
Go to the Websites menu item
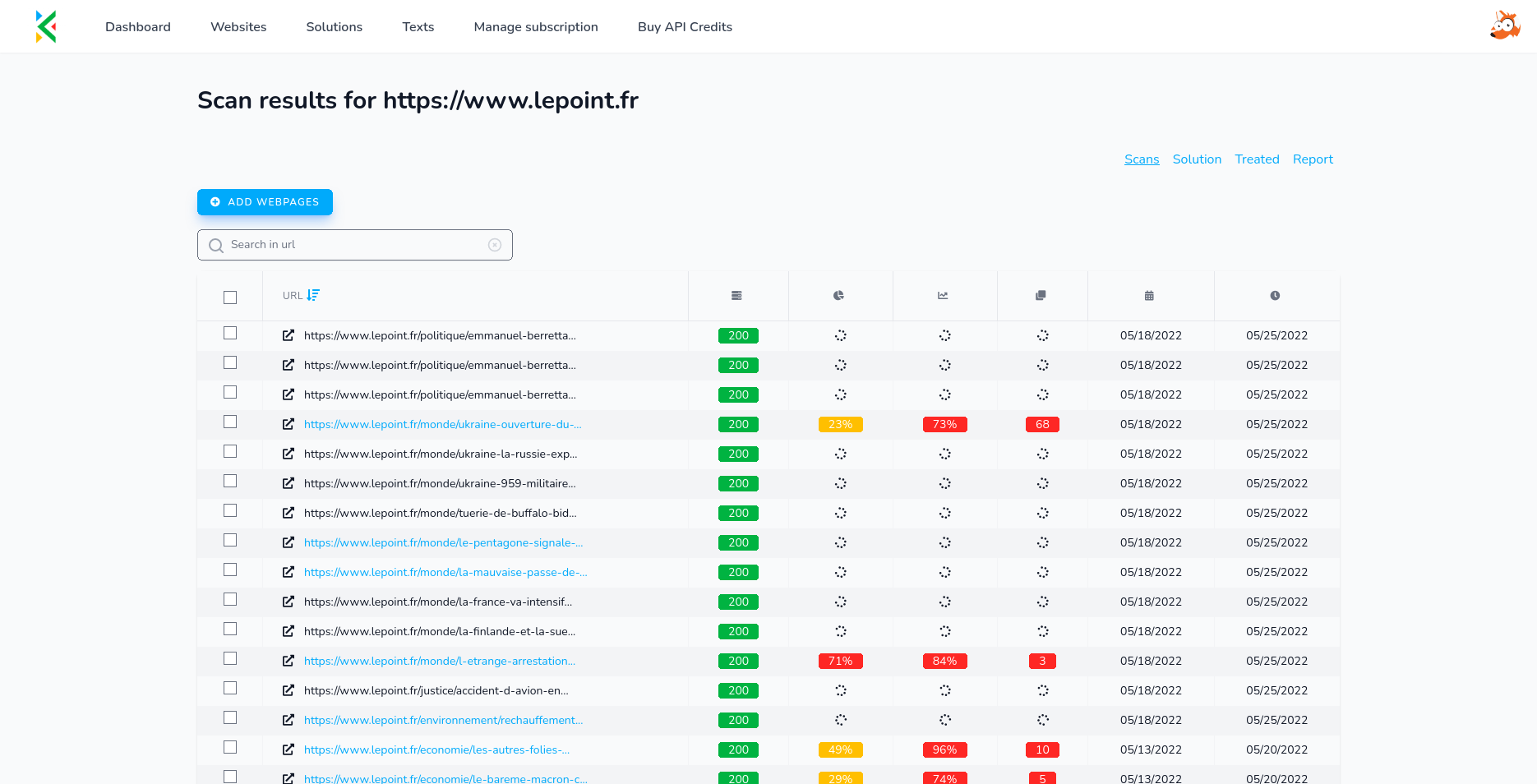point(238,27)
